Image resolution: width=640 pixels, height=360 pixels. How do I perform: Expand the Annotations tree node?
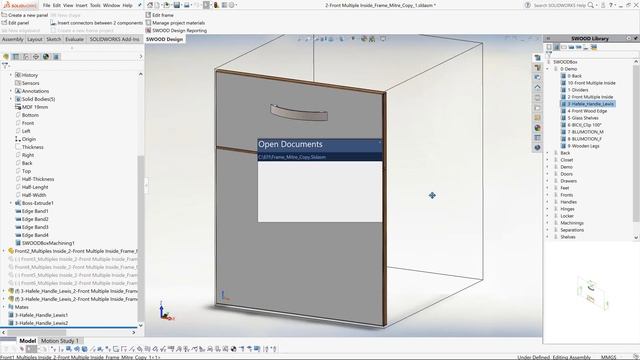pyautogui.click(x=11, y=91)
